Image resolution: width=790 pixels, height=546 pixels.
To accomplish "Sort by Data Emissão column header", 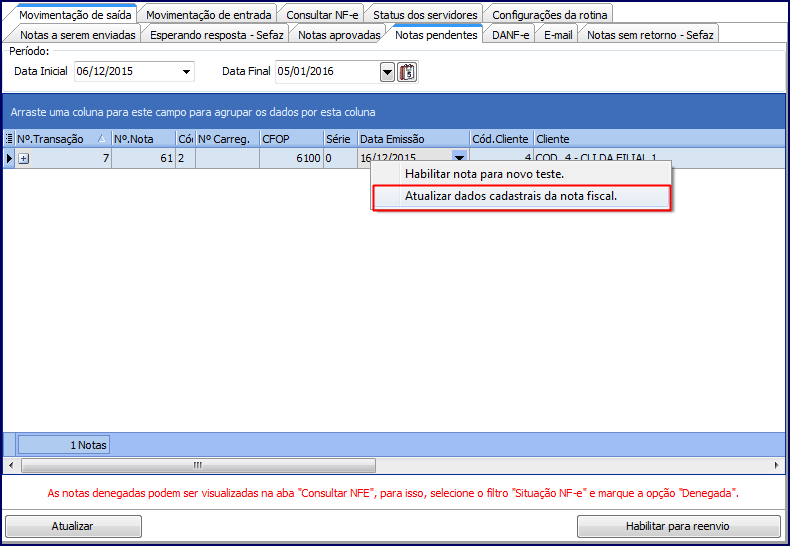I will point(413,139).
